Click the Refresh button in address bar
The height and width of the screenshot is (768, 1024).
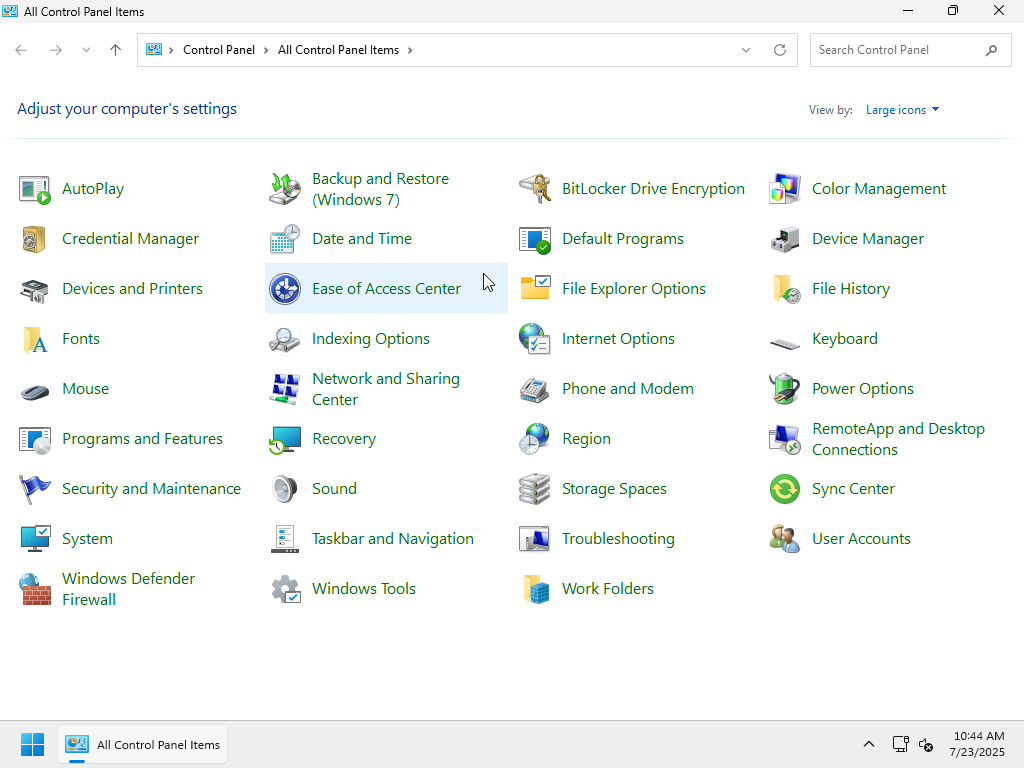pyautogui.click(x=780, y=50)
